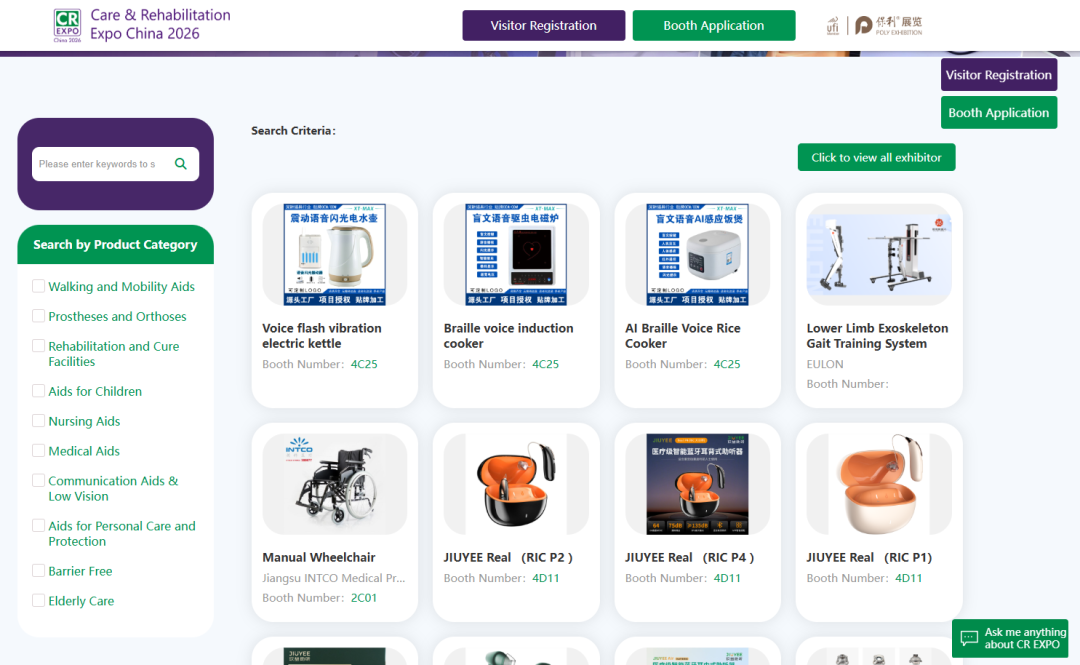Open the AI Braille Voice Rice Cooker link
This screenshot has height=665, width=1080.
point(684,336)
